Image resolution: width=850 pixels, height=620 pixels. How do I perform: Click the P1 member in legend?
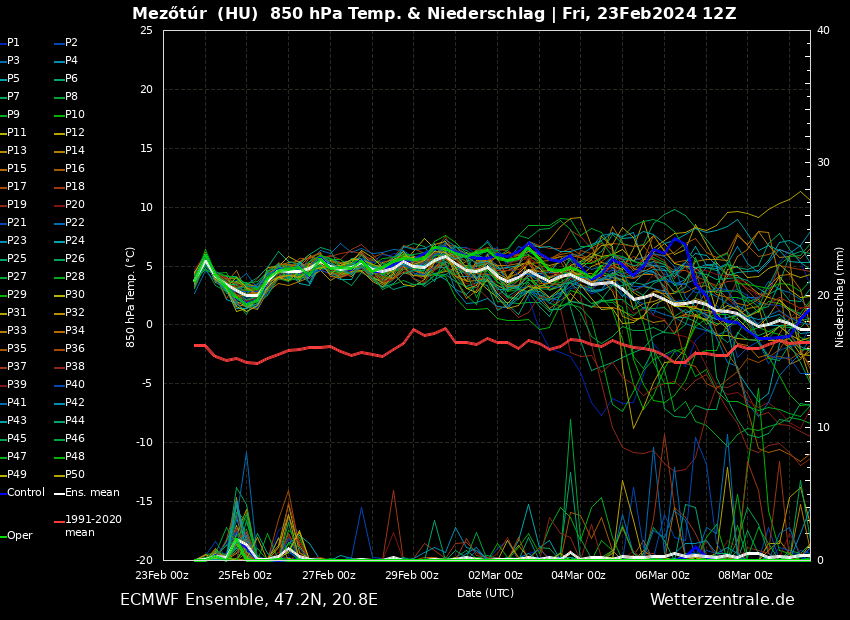(x=13, y=43)
